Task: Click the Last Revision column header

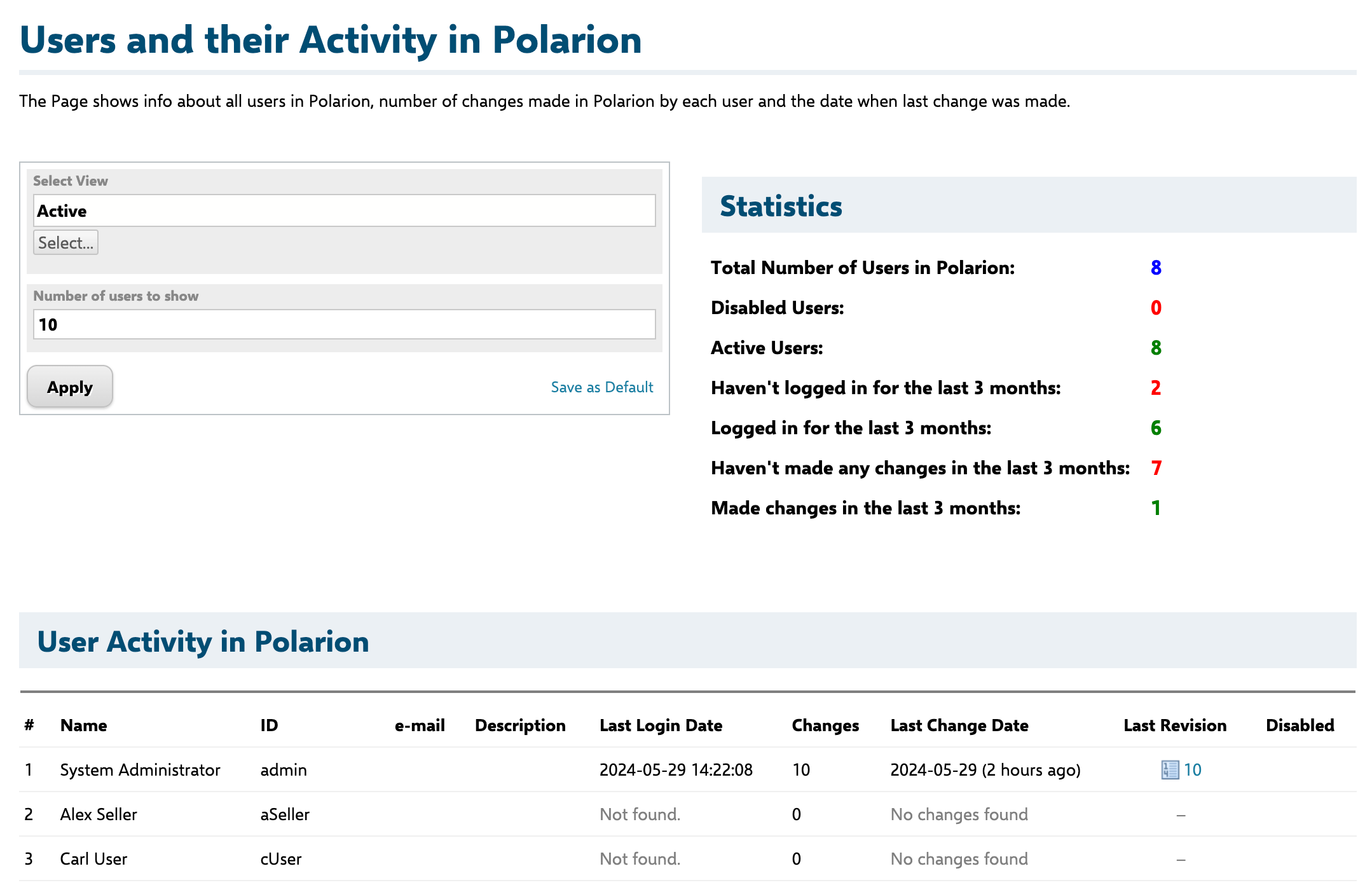Action: pos(1175,725)
